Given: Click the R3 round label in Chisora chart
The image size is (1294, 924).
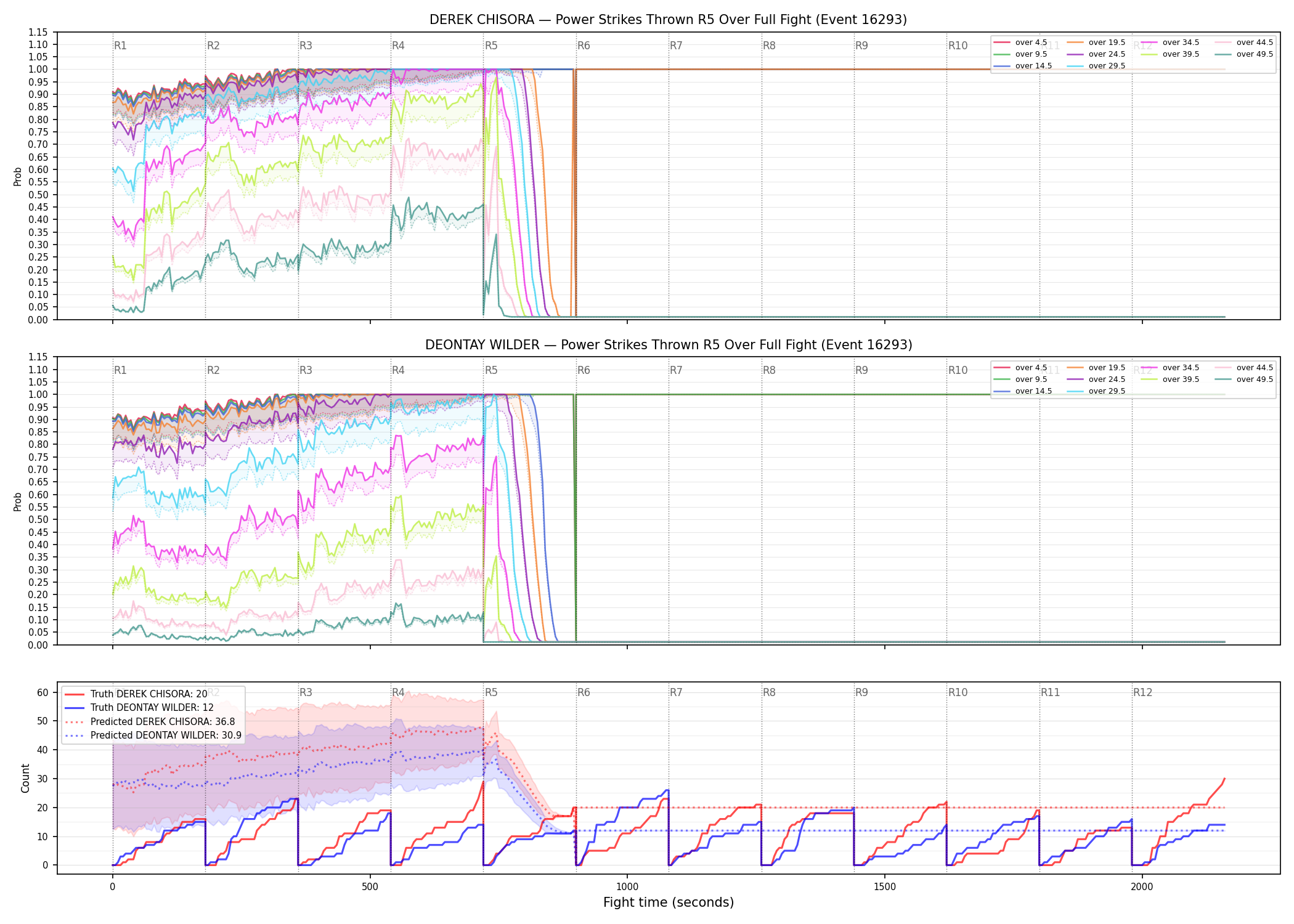Looking at the screenshot, I should click(306, 46).
